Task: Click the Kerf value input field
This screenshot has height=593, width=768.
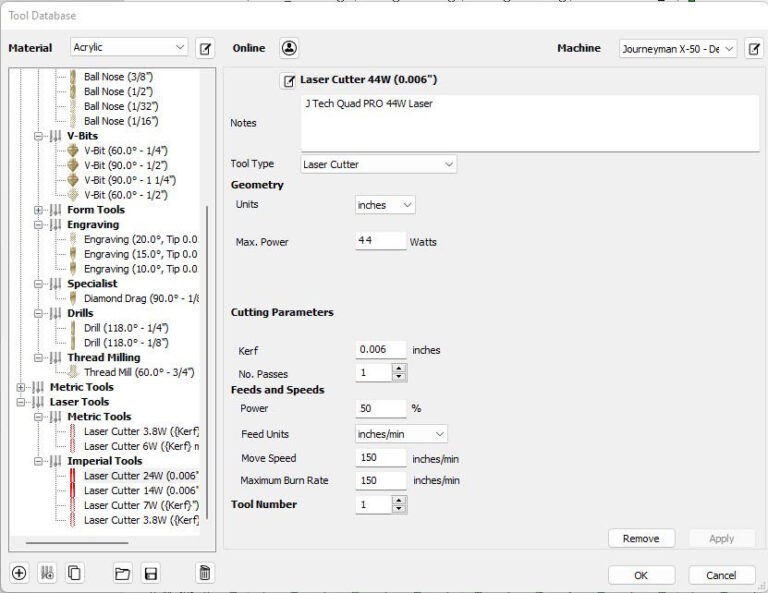Action: click(x=381, y=350)
